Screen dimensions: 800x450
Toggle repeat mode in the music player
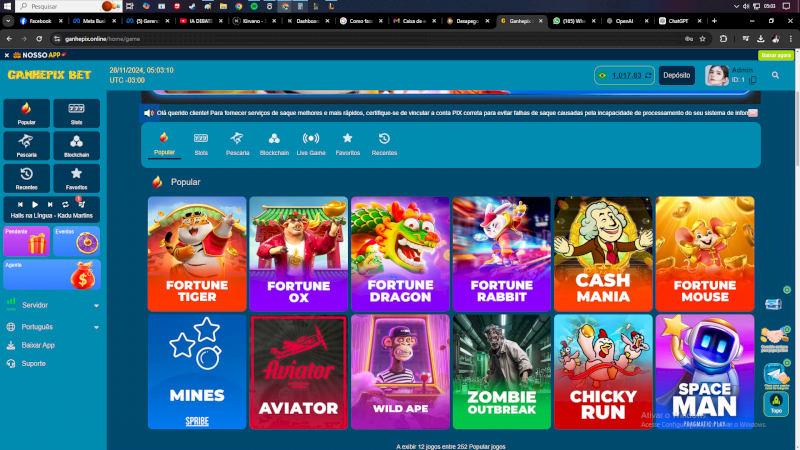(x=65, y=205)
